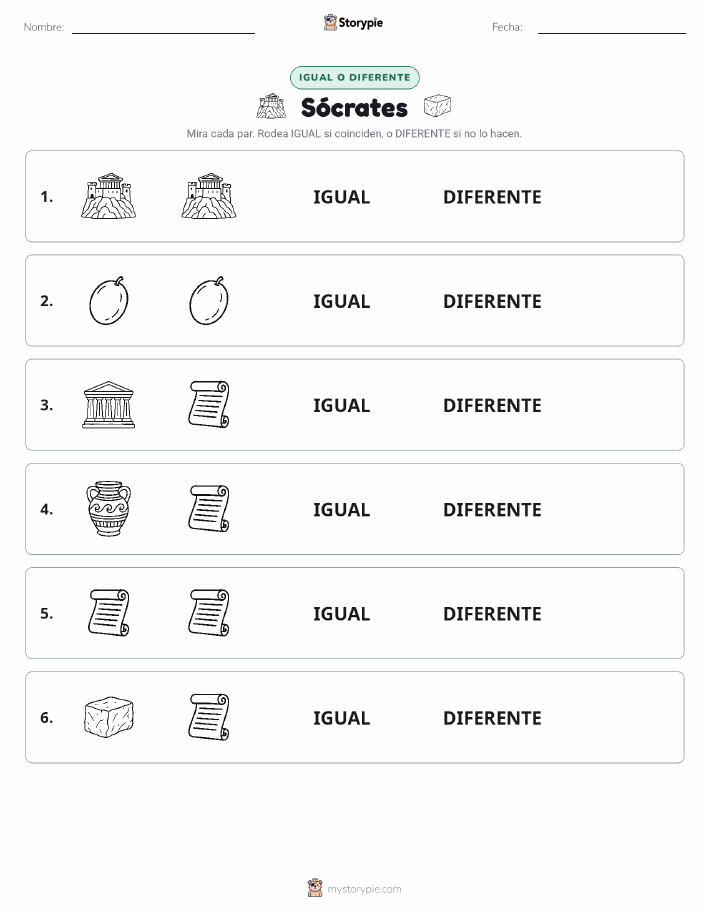The height and width of the screenshot is (917, 709).
Task: Choose DIFERENTE for pair 4
Action: (492, 509)
